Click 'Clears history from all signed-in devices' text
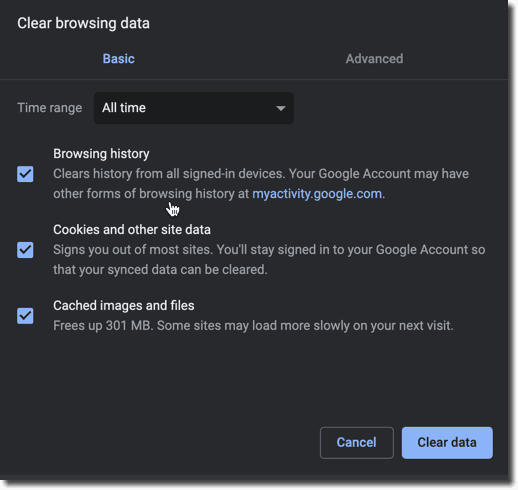This screenshot has width=518, height=490. [x=169, y=174]
